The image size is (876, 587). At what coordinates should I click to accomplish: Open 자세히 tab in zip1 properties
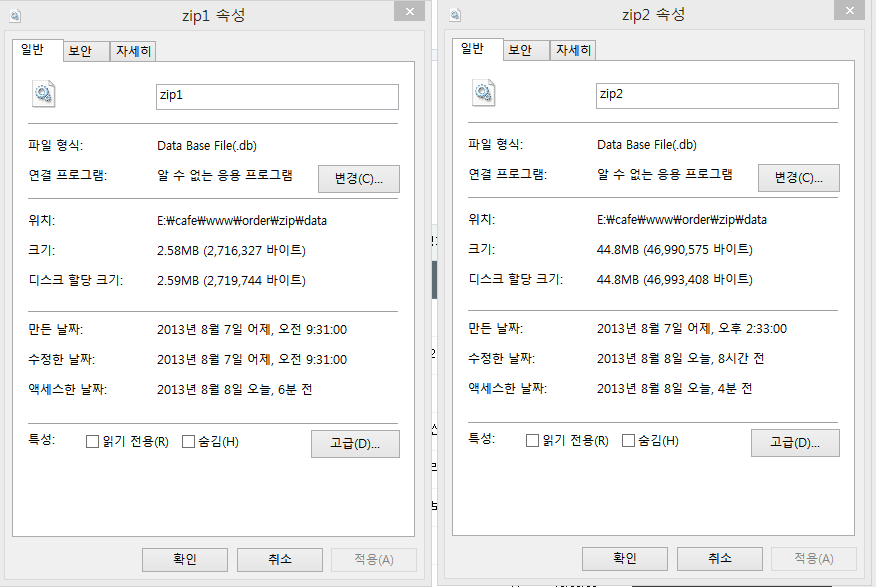click(x=133, y=51)
